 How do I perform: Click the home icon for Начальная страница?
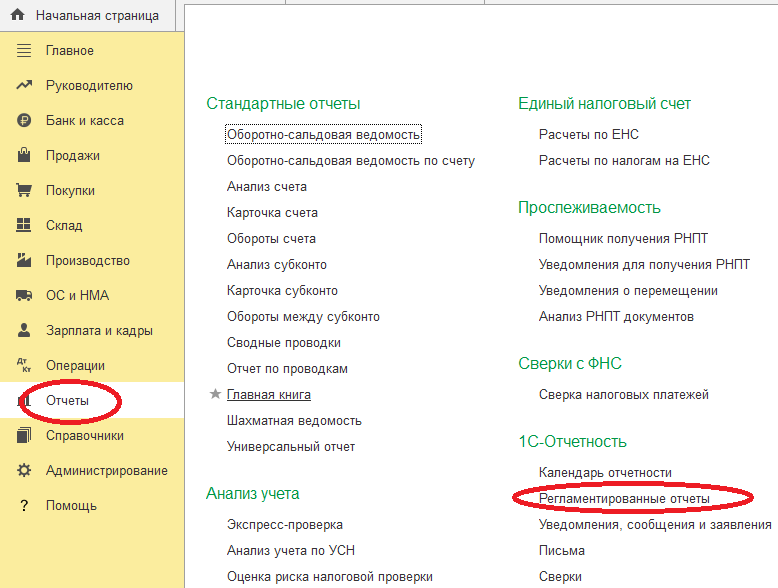pos(17,15)
